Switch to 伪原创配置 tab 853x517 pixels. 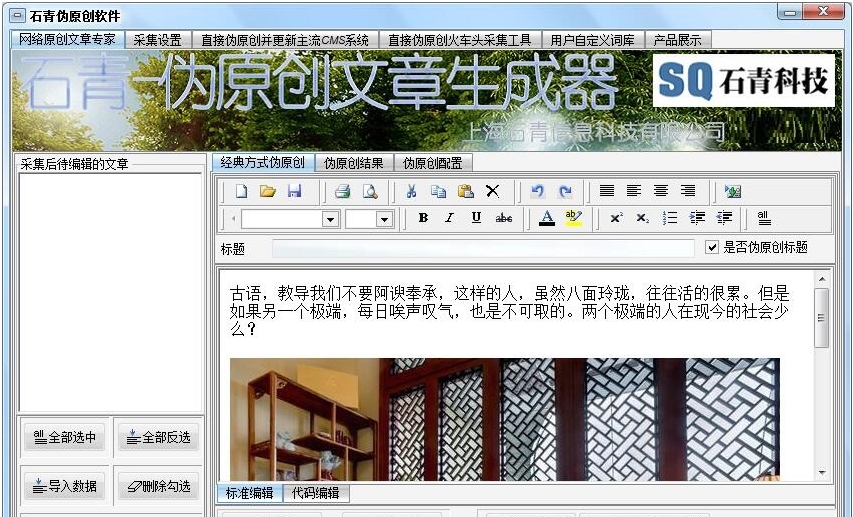pyautogui.click(x=432, y=163)
